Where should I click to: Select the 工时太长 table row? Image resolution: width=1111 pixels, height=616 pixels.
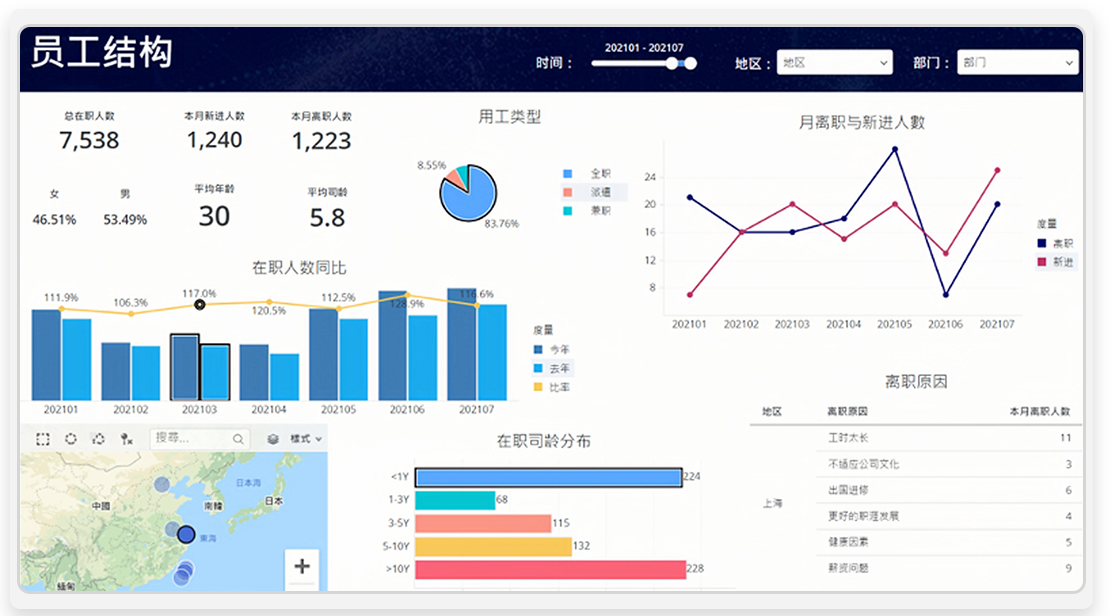(x=949, y=438)
